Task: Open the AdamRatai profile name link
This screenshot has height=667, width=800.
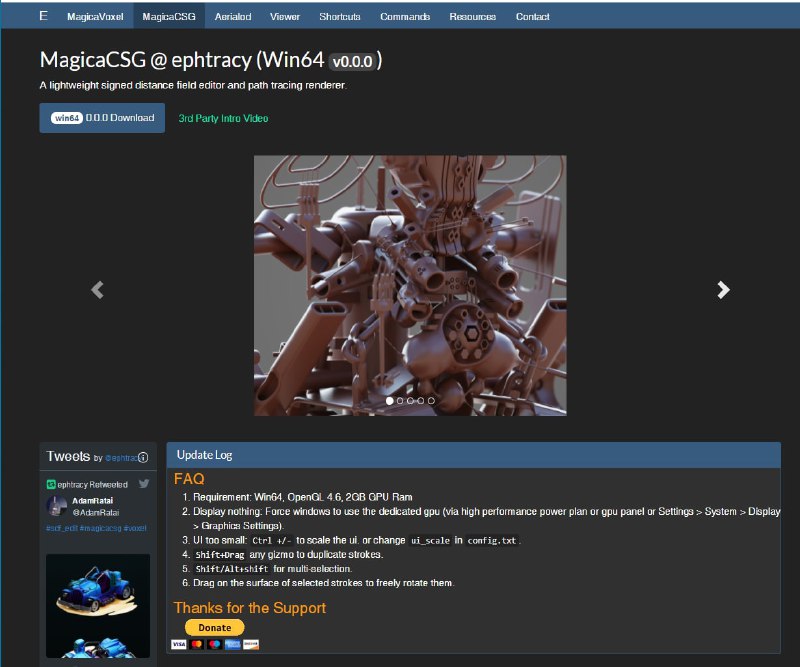Action: (92, 501)
